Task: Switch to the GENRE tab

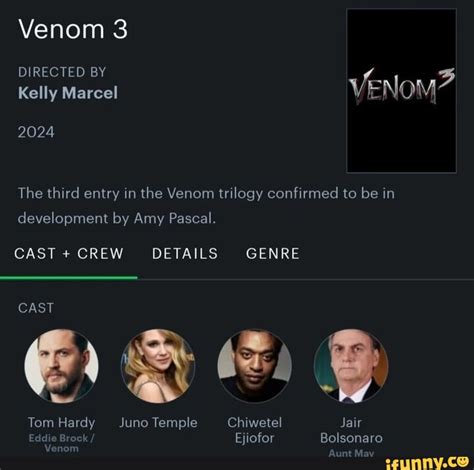Action: tap(273, 254)
